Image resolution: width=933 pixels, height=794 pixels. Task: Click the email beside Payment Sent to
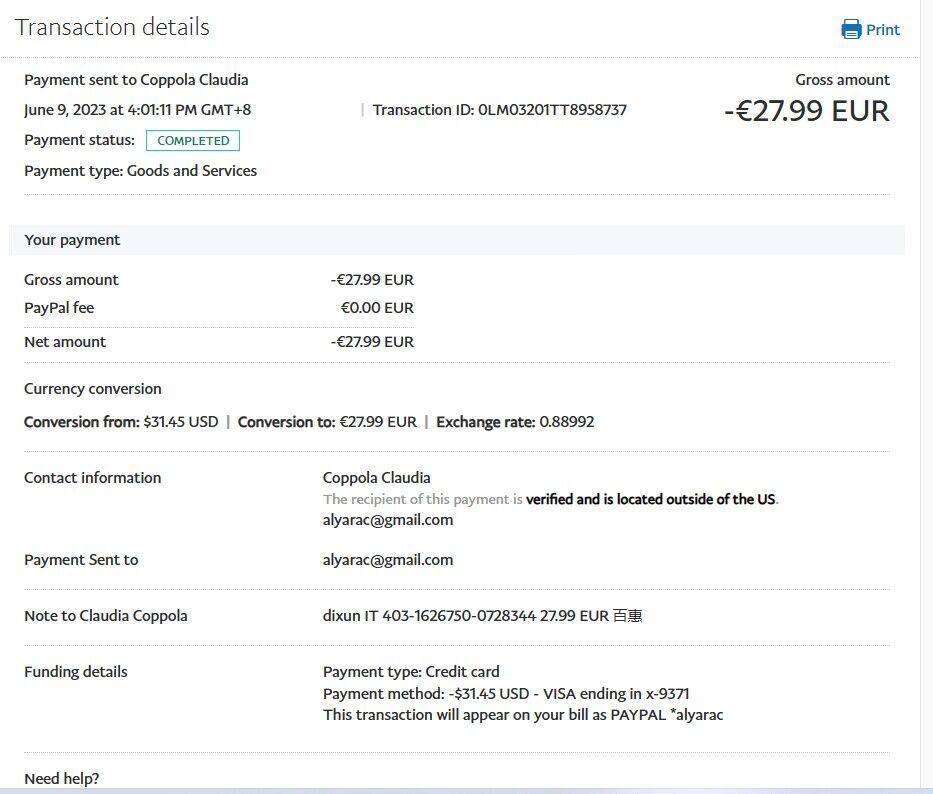pyautogui.click(x=388, y=560)
